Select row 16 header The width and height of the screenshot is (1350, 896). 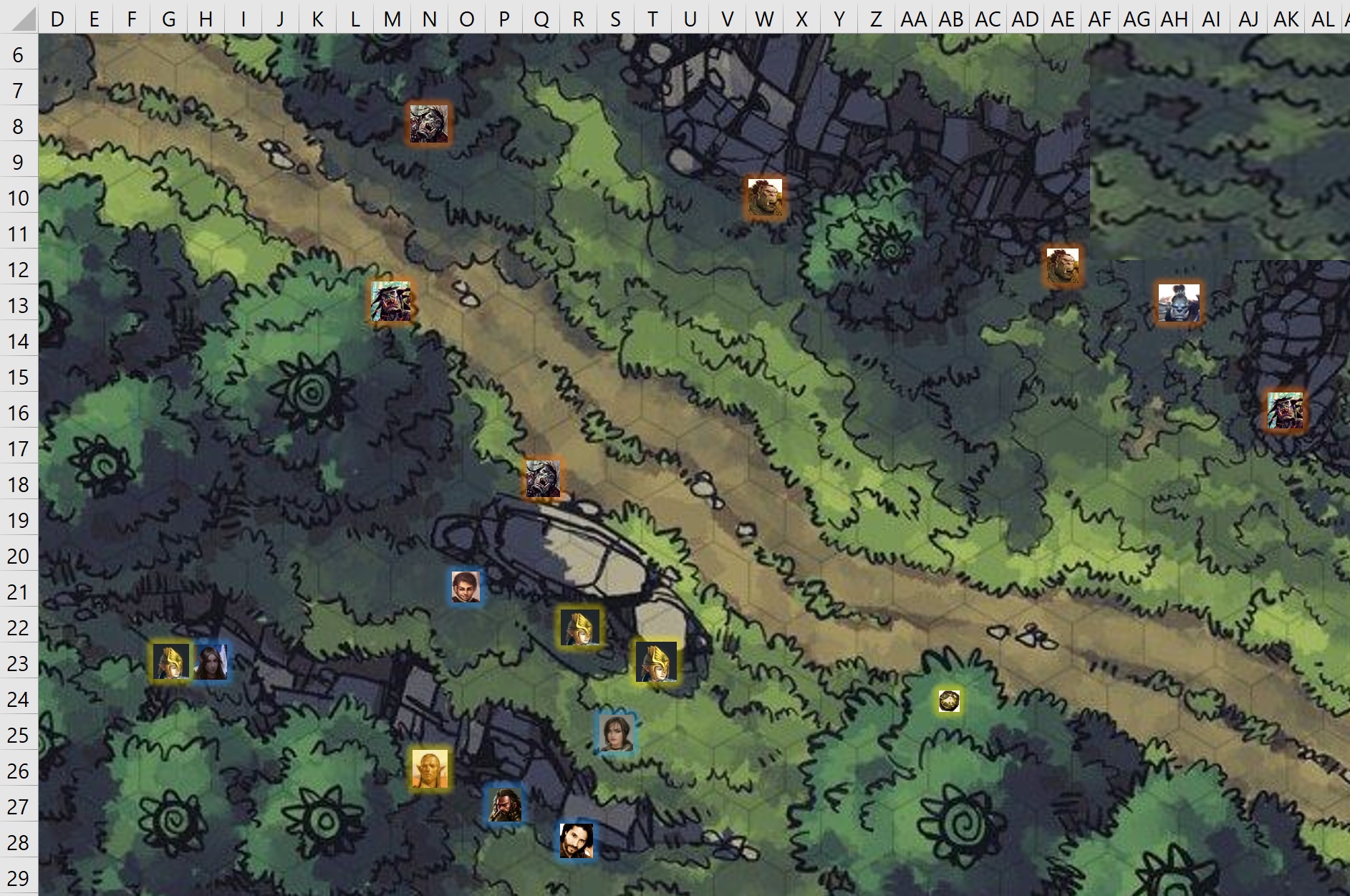point(19,413)
